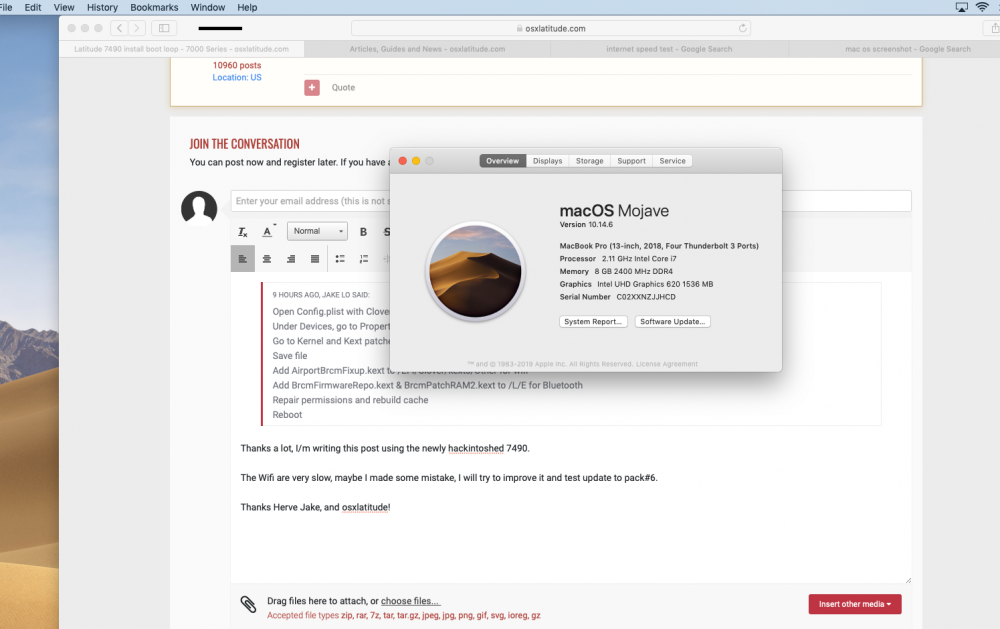Select the remove formatting tool
This screenshot has height=629, width=1000.
[x=241, y=231]
